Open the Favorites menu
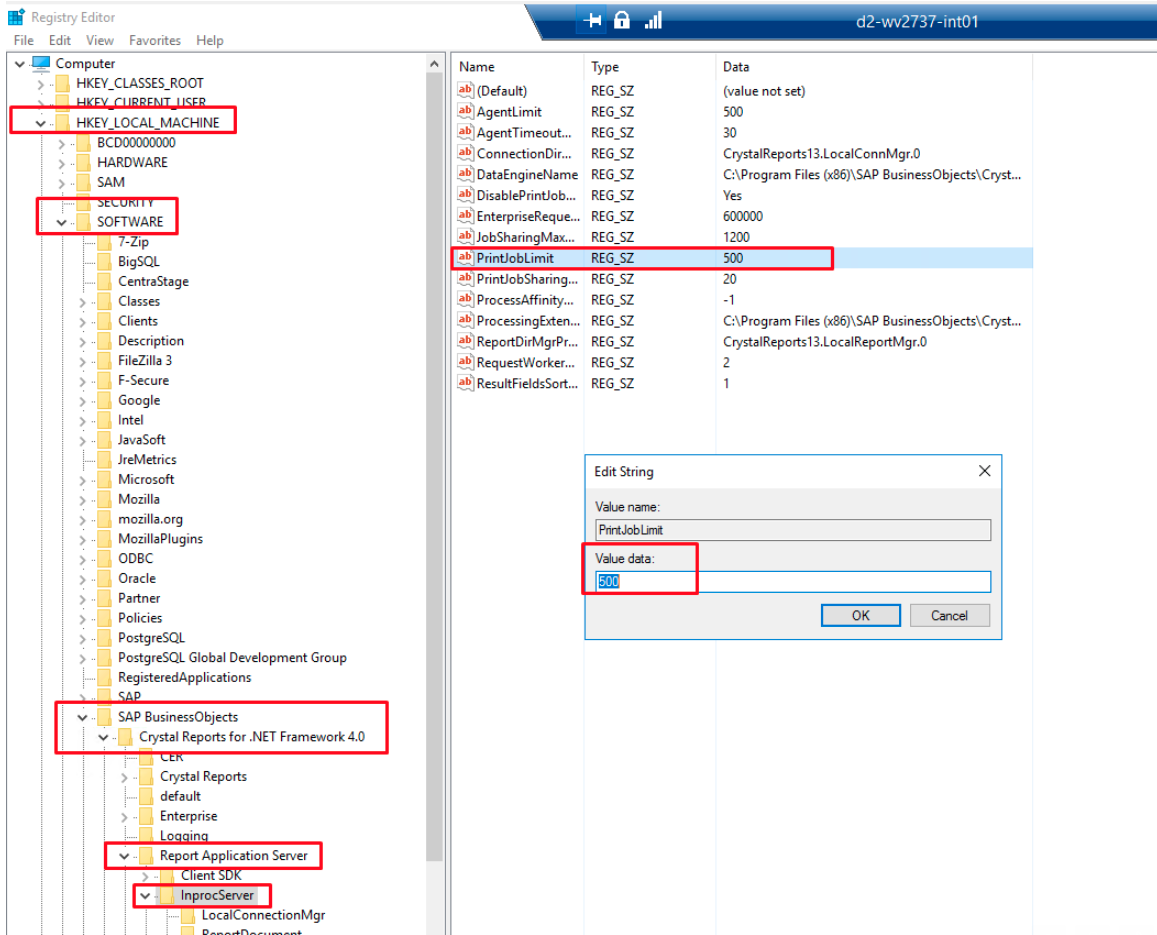Viewport: 1157px width, 935px height. [x=155, y=41]
